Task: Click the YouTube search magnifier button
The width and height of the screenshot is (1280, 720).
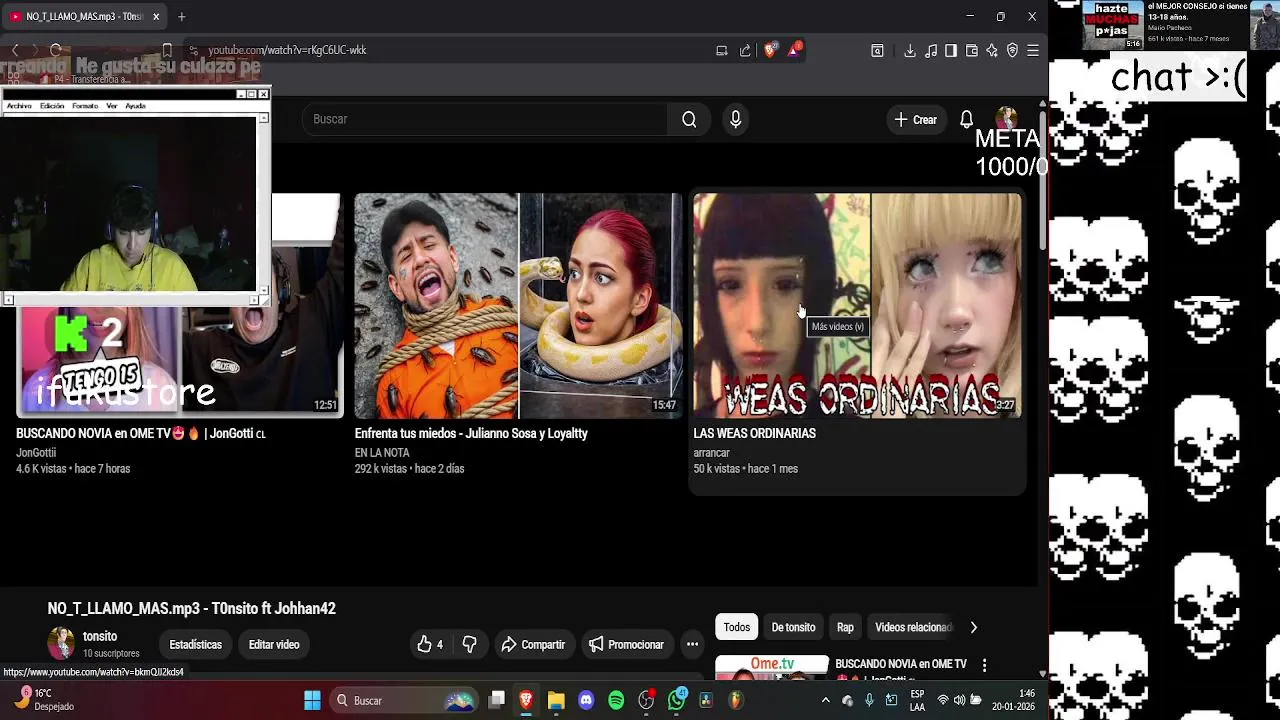Action: pyautogui.click(x=689, y=119)
